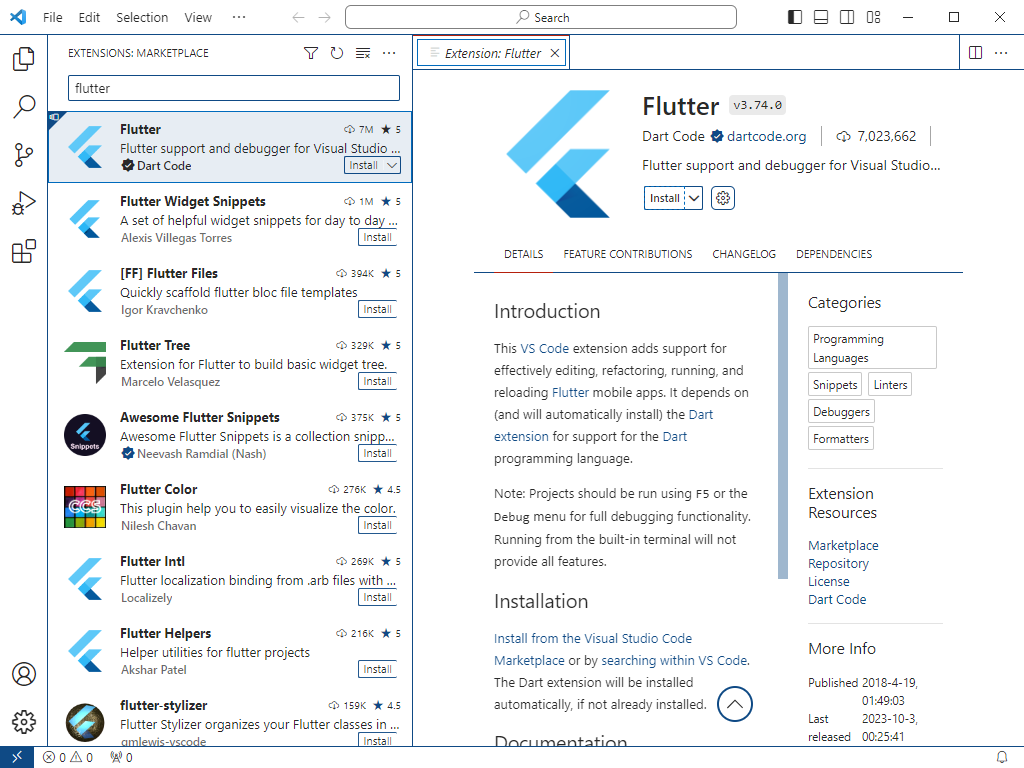Open the Extensions view icon
The height and width of the screenshot is (768, 1024).
(x=24, y=251)
